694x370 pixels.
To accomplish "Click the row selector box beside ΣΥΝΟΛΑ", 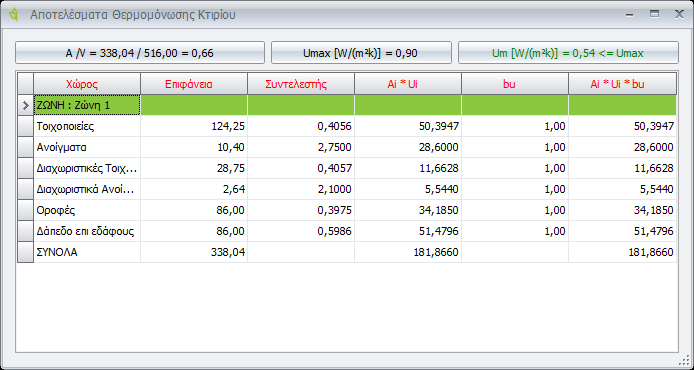I will (x=25, y=252).
